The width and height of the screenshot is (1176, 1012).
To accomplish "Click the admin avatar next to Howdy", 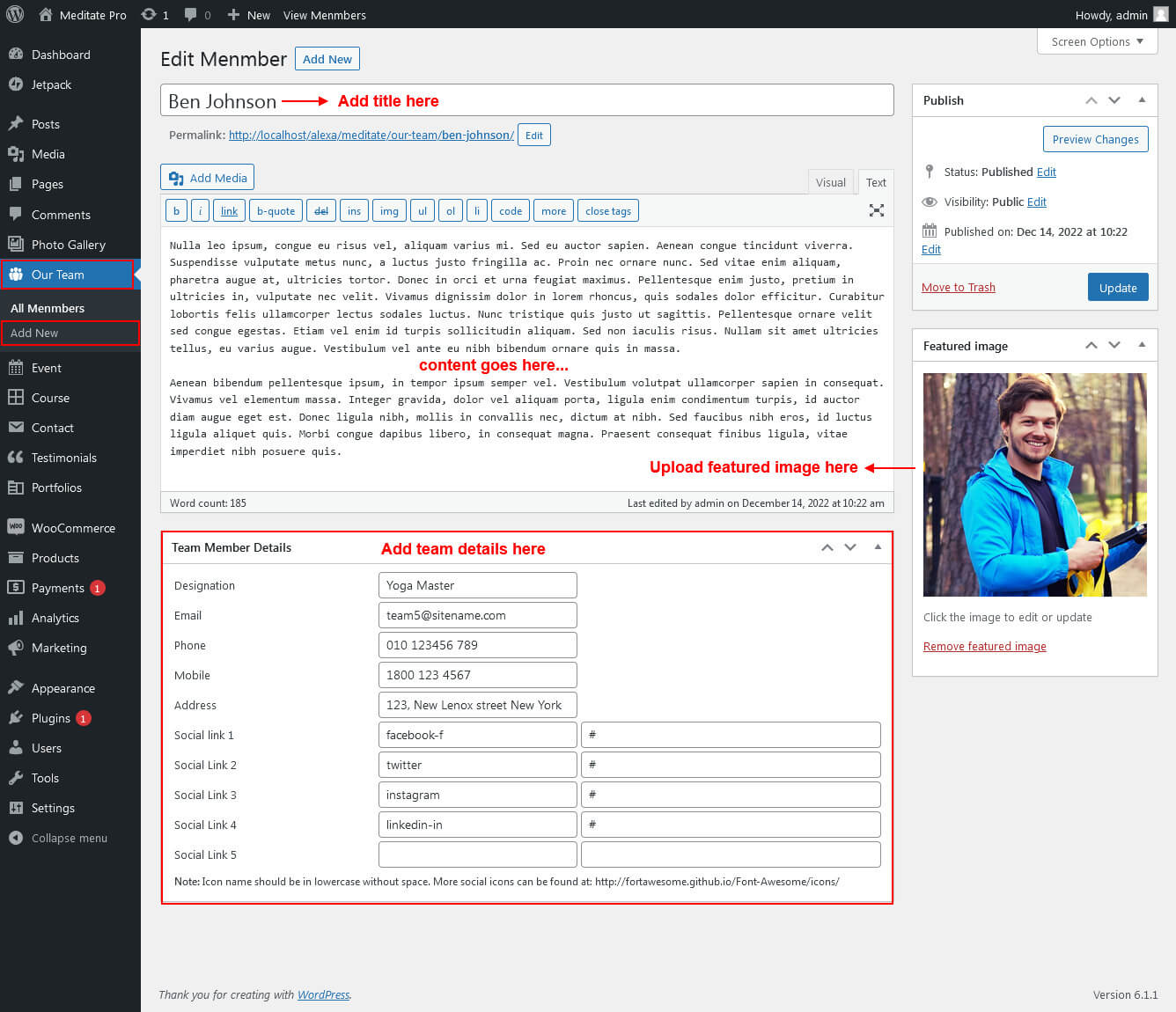I will pyautogui.click(x=1161, y=14).
